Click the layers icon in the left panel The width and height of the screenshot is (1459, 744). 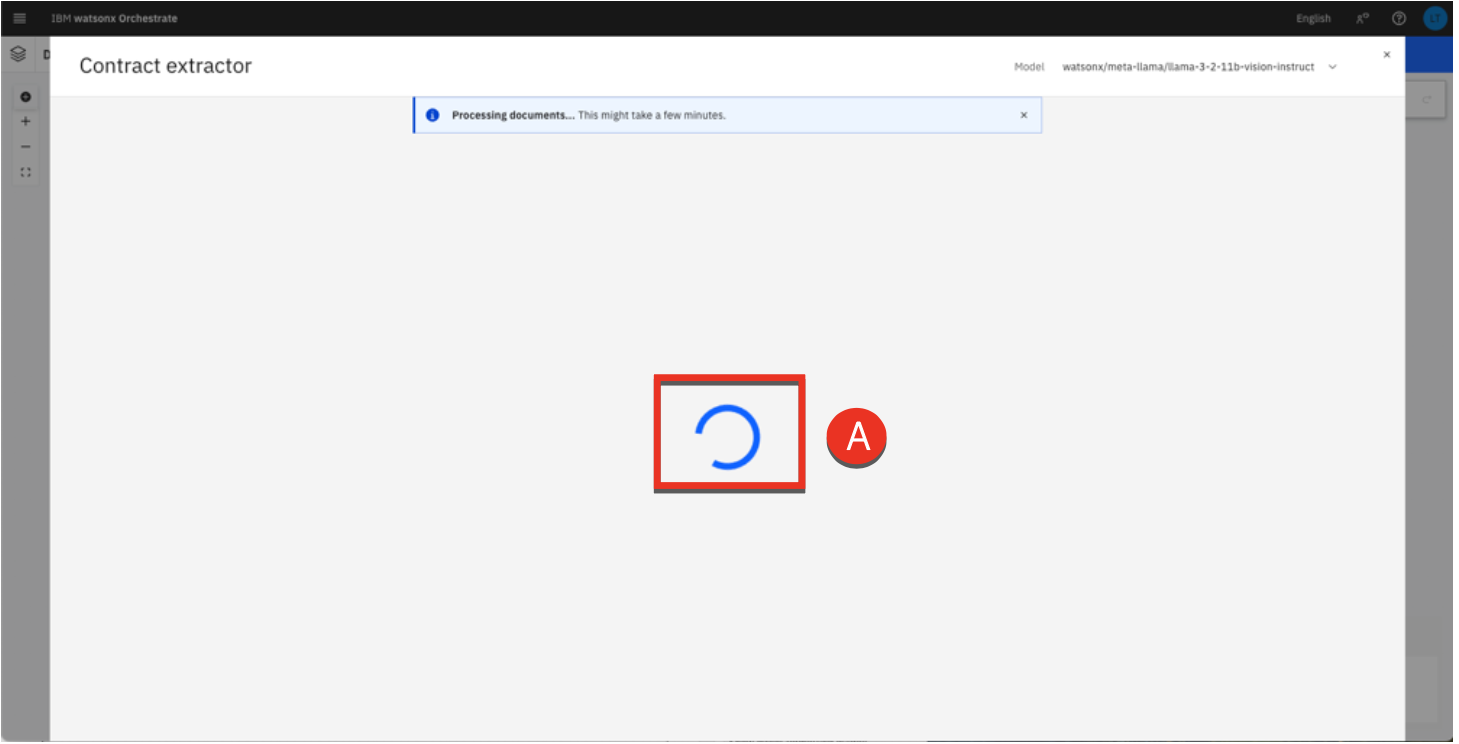point(18,55)
